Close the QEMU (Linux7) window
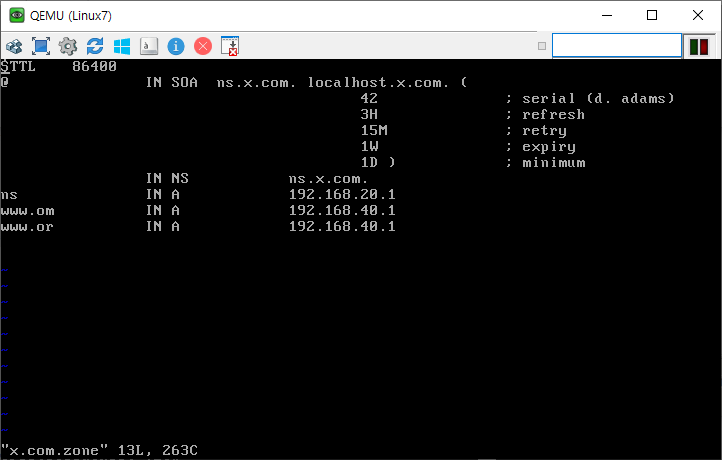 [x=698, y=15]
